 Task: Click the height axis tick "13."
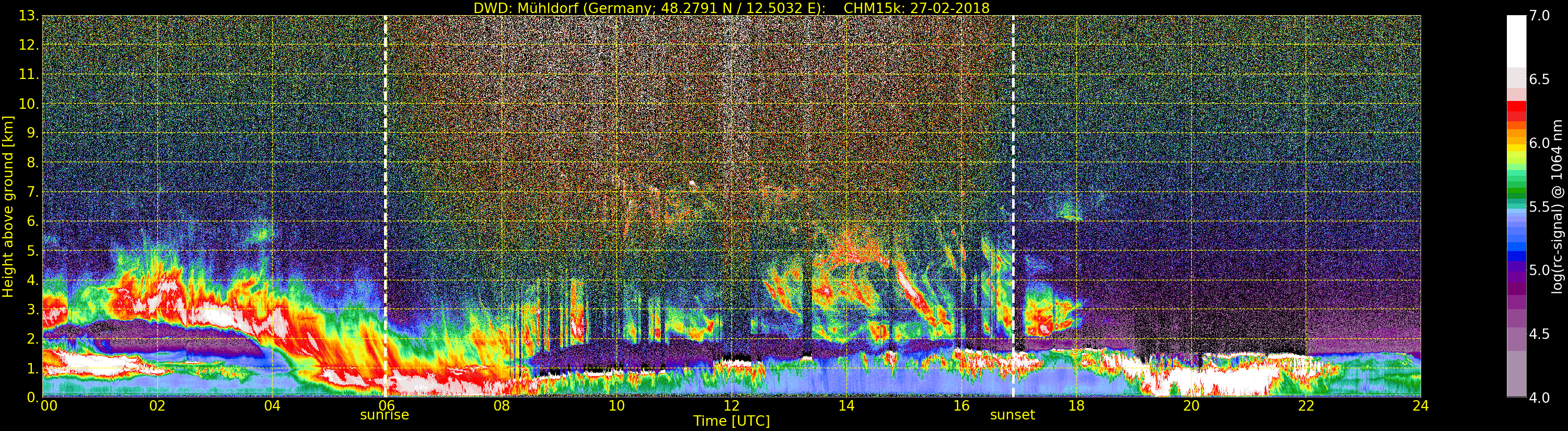tap(29, 16)
